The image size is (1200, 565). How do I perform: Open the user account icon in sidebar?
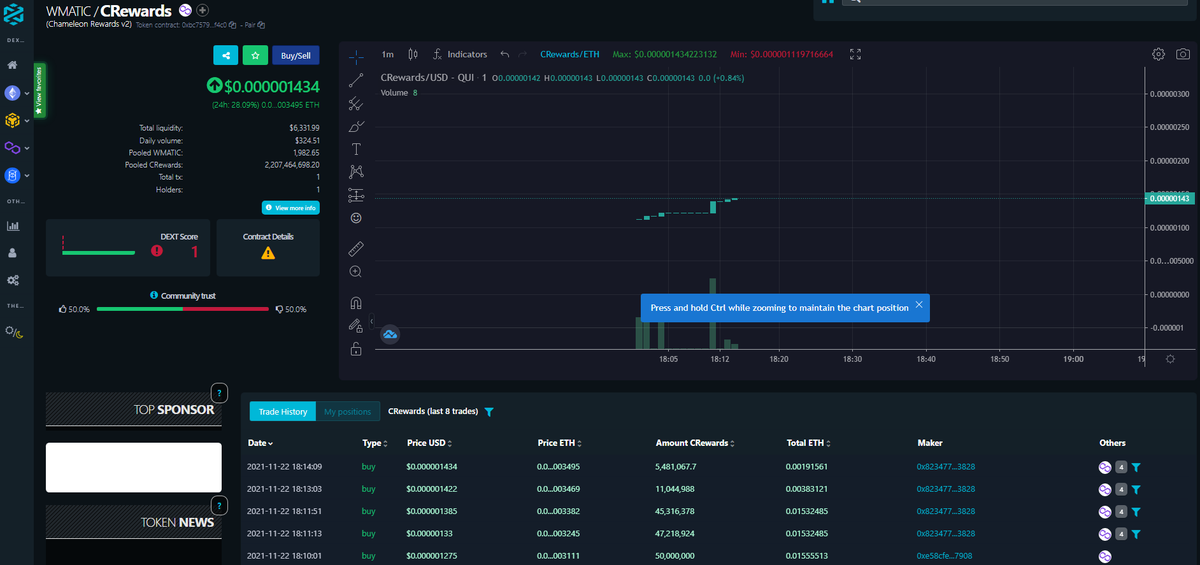click(x=13, y=253)
